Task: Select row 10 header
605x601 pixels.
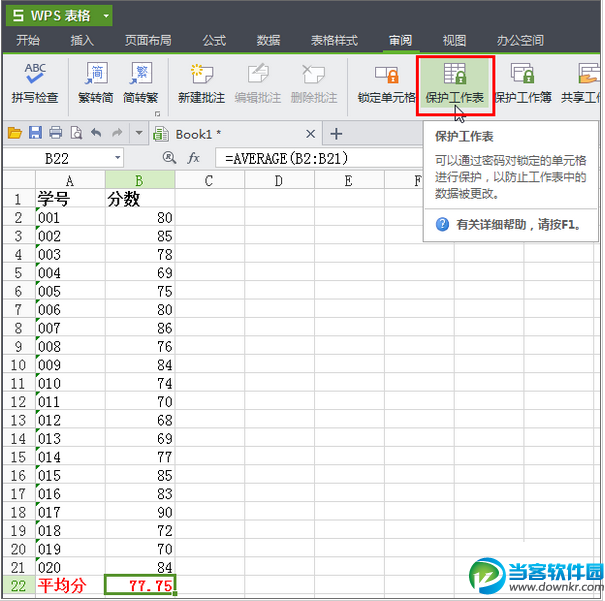Action: 19,365
